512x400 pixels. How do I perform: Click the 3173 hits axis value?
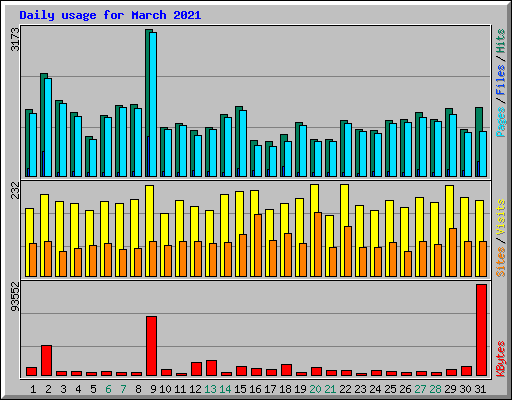(x=15, y=39)
